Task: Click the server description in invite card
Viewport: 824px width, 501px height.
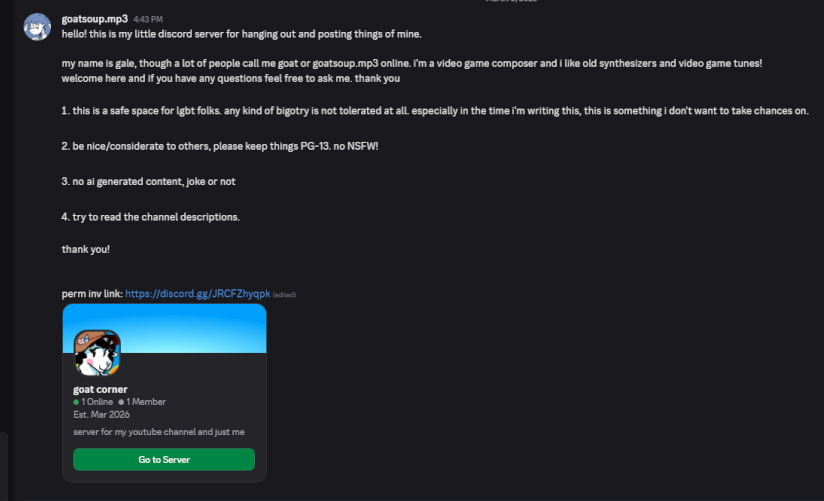Action: [x=159, y=432]
